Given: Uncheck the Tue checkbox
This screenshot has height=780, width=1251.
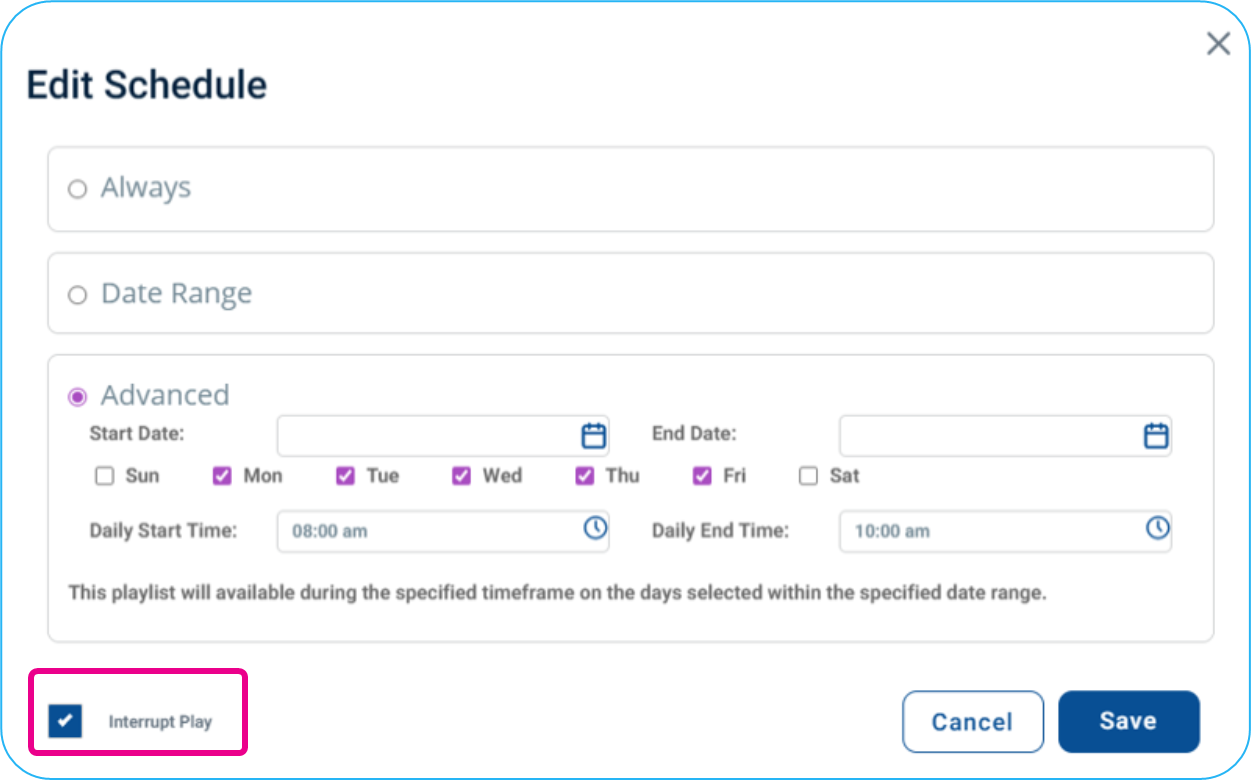Looking at the screenshot, I should tap(345, 476).
